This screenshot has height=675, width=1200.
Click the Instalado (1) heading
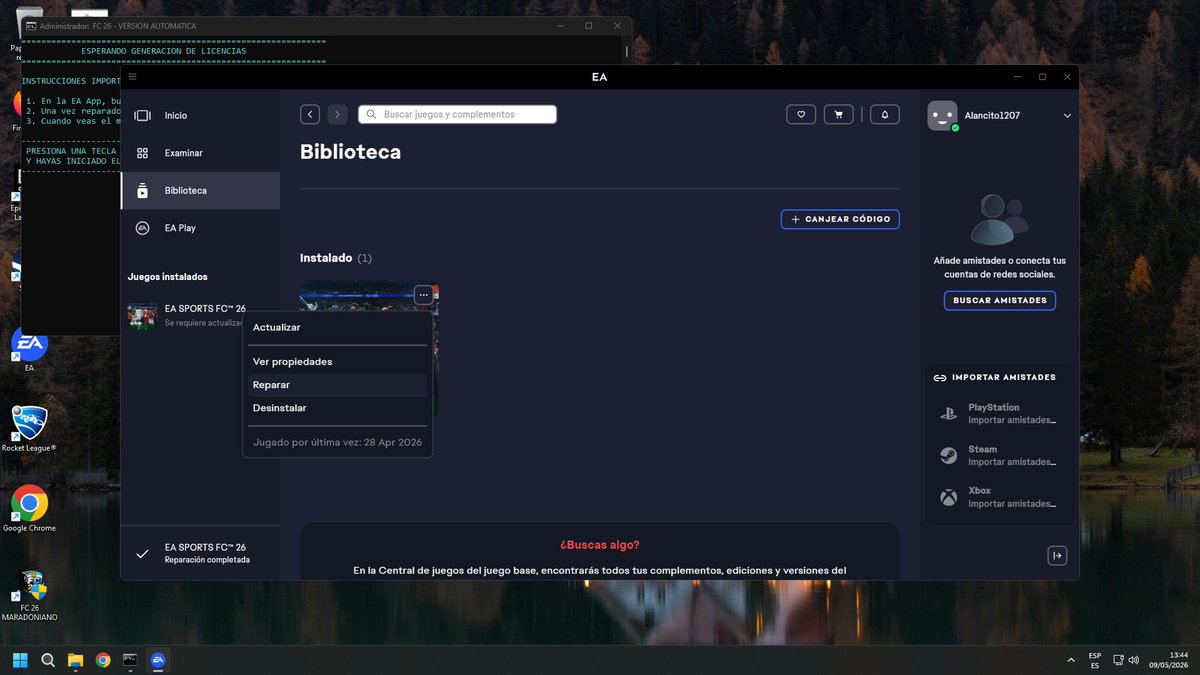pyautogui.click(x=336, y=258)
